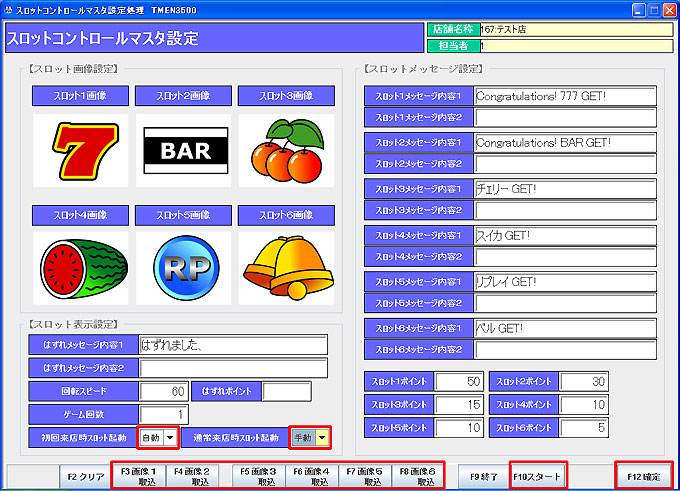Minimize the TMEN3500 window
The height and width of the screenshot is (491, 680).
(638, 10)
